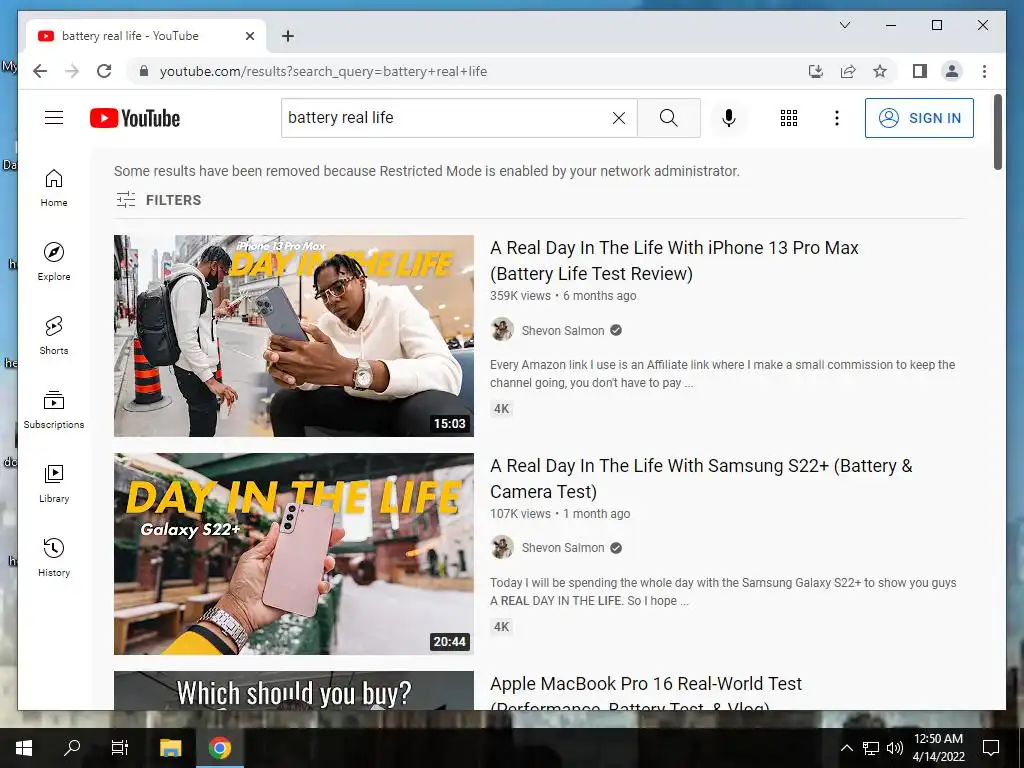
Task: Click '359K views' on iPhone result
Action: 520,296
